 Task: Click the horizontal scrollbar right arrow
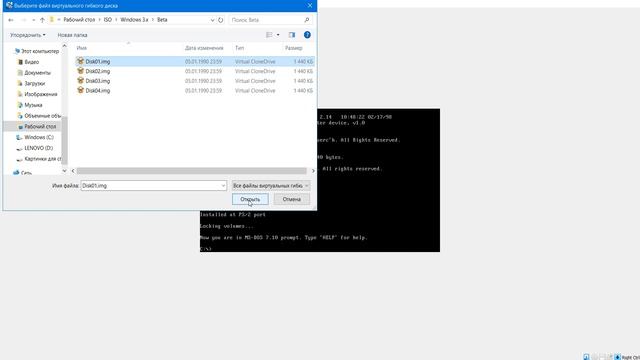313,171
